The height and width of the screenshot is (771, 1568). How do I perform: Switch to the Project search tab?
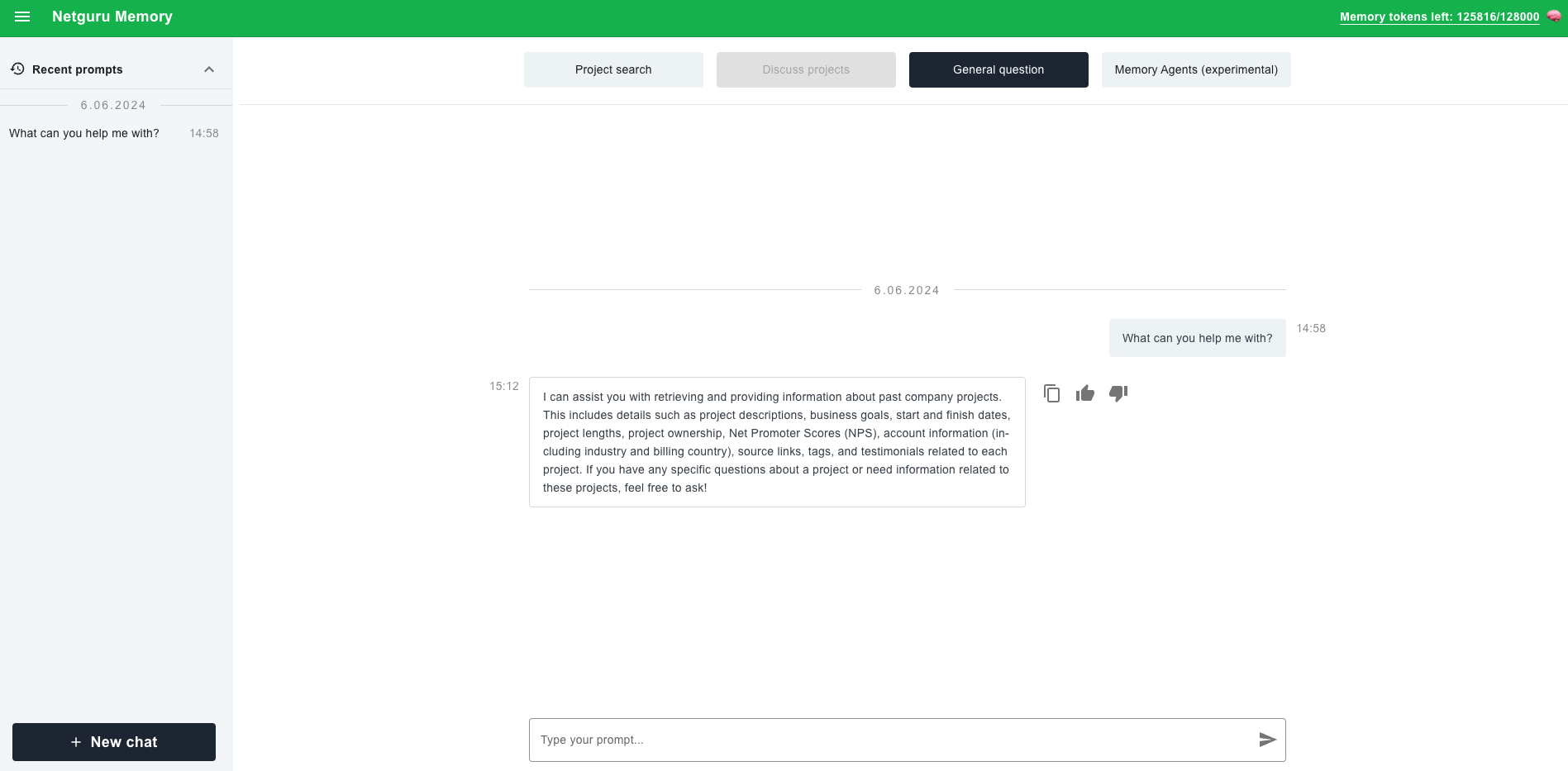click(x=613, y=69)
